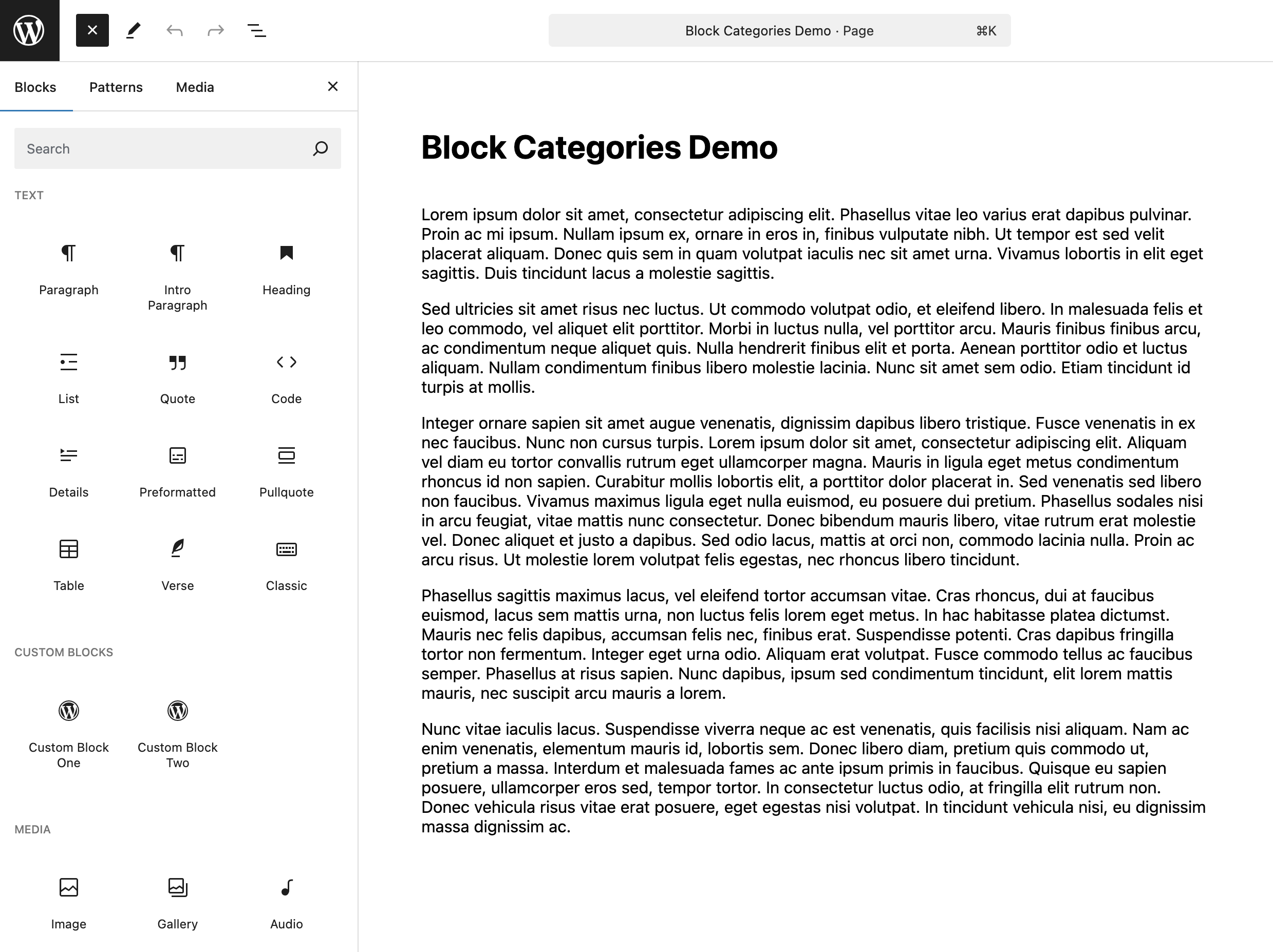Viewport: 1273px width, 952px height.
Task: Select the pencil Tools icon
Action: pyautogui.click(x=134, y=30)
